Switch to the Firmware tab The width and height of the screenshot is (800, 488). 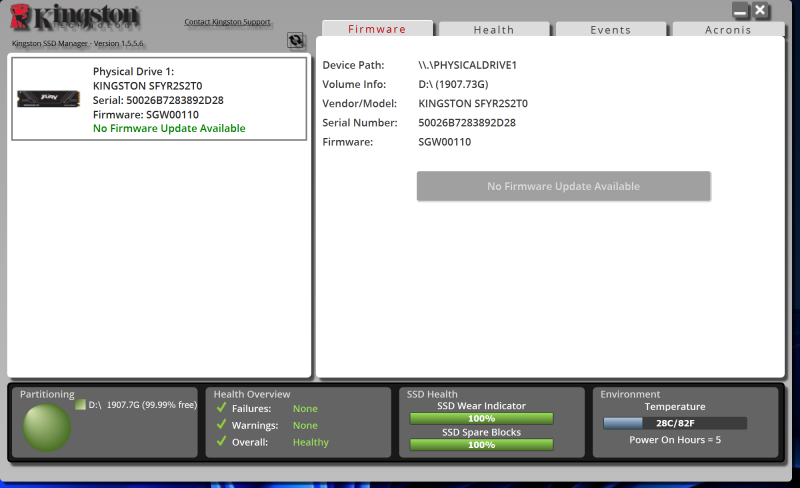[377, 29]
